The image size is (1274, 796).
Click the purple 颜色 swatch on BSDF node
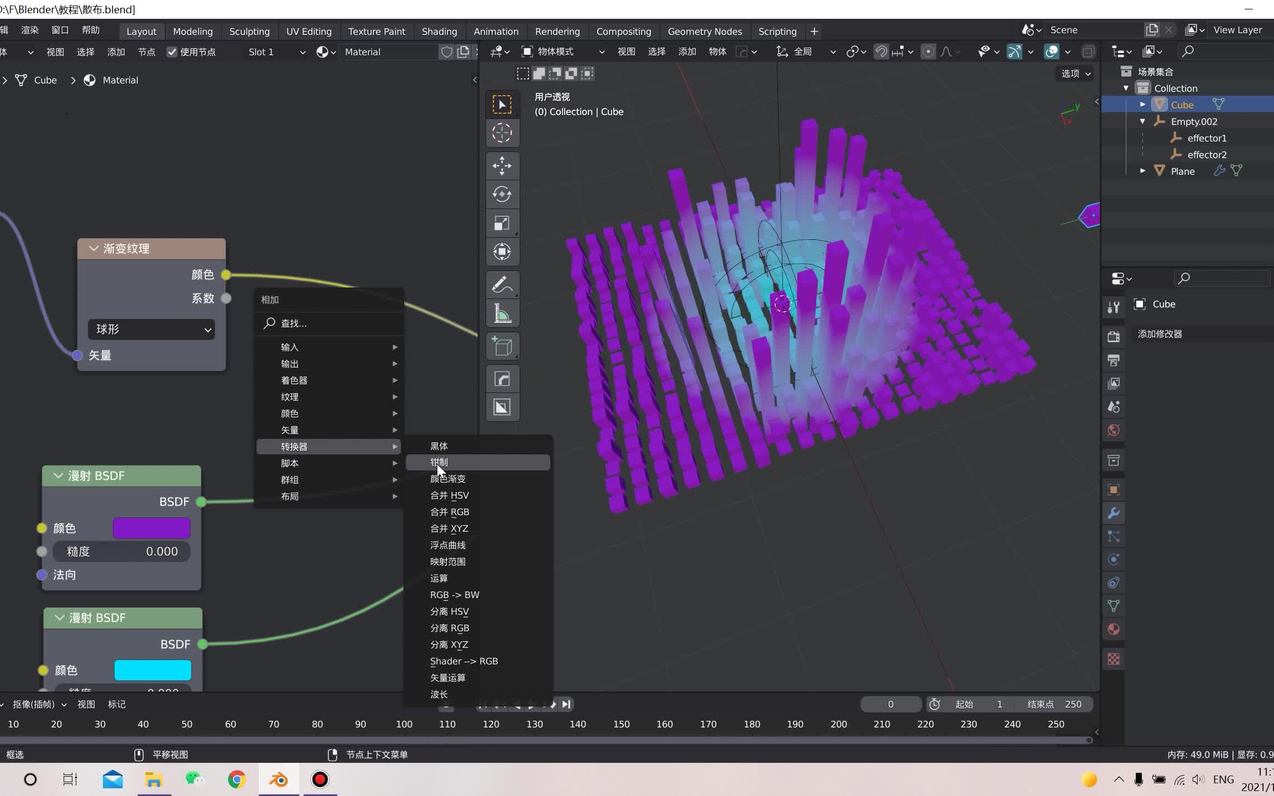[151, 528]
